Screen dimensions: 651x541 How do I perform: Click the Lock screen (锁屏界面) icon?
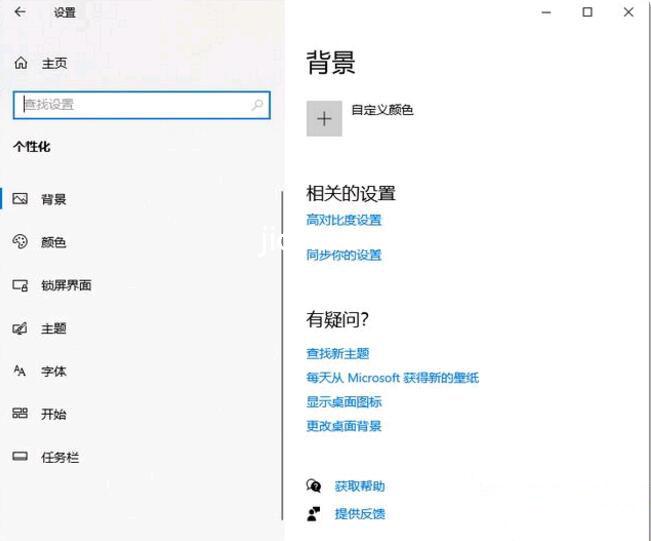(x=20, y=285)
